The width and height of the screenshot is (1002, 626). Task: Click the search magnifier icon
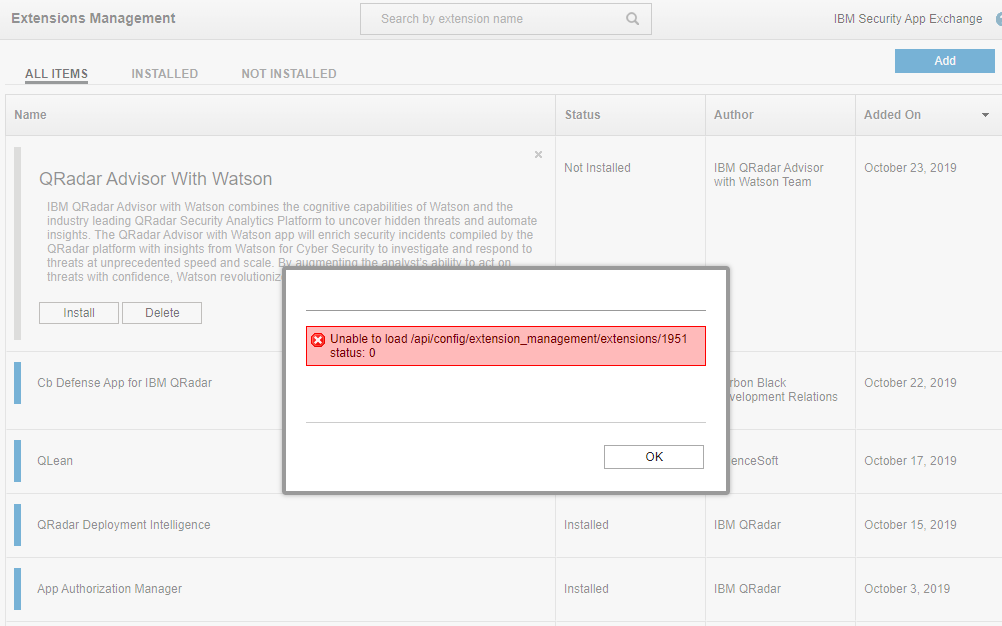point(632,19)
